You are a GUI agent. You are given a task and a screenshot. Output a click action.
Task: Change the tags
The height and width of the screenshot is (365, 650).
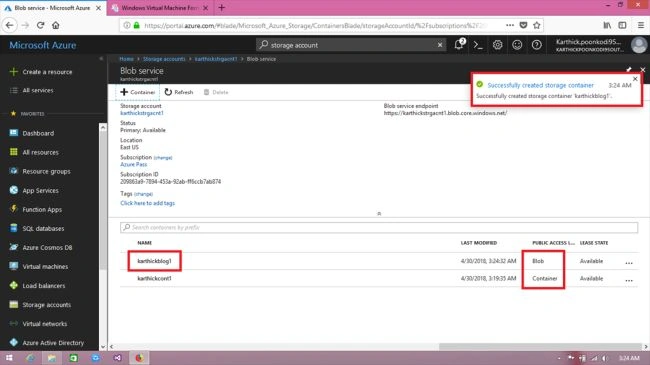pos(143,194)
